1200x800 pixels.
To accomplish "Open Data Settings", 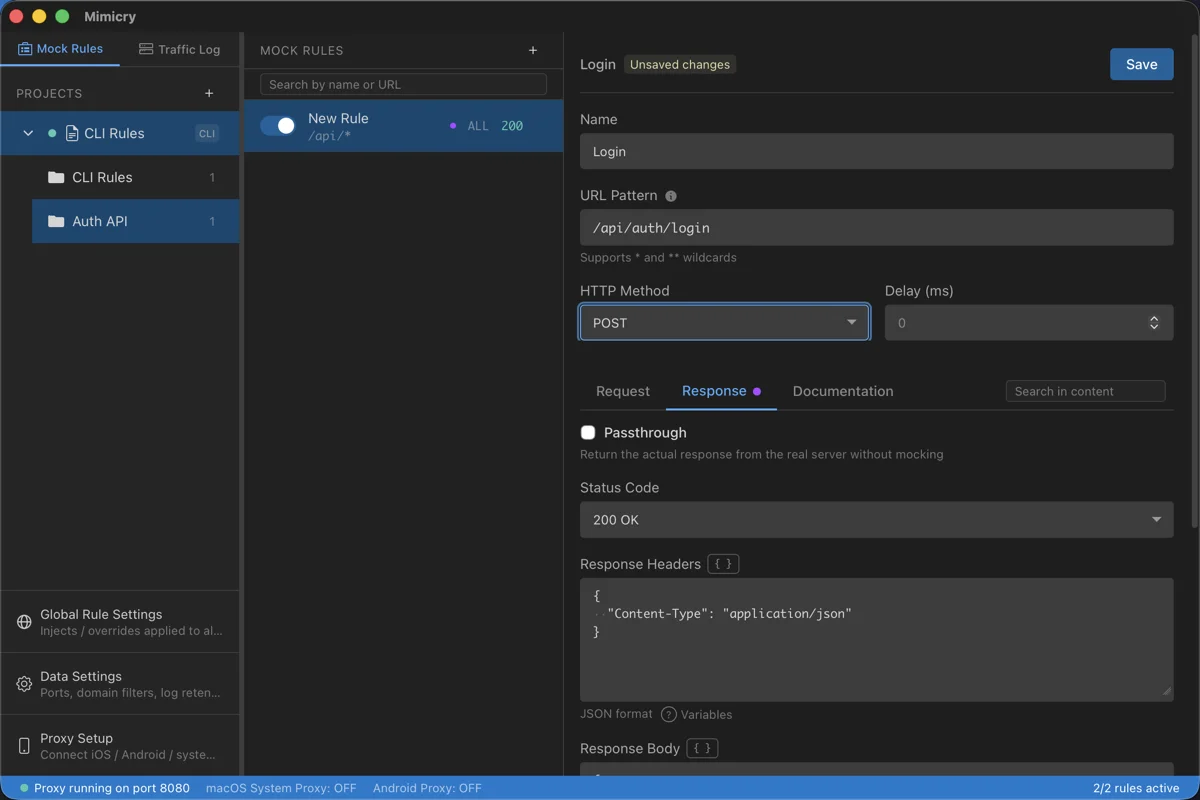I will [120, 684].
